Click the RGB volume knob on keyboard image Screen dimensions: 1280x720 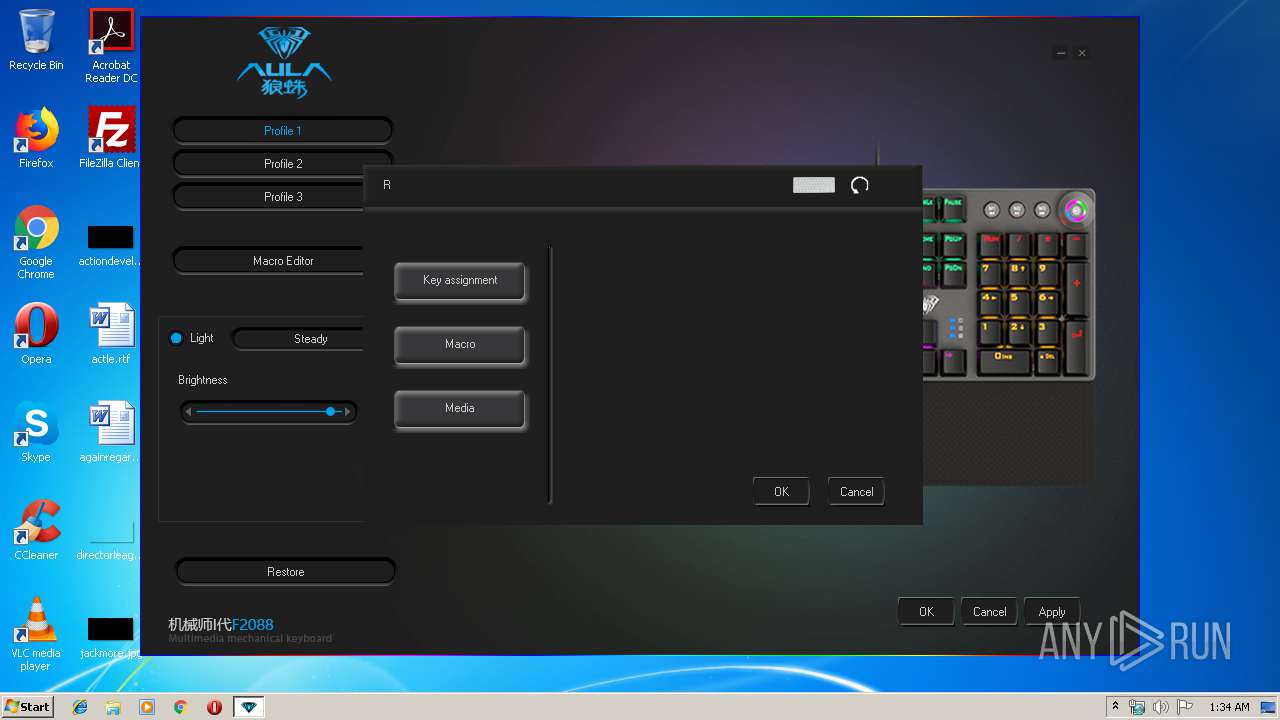pos(1077,209)
